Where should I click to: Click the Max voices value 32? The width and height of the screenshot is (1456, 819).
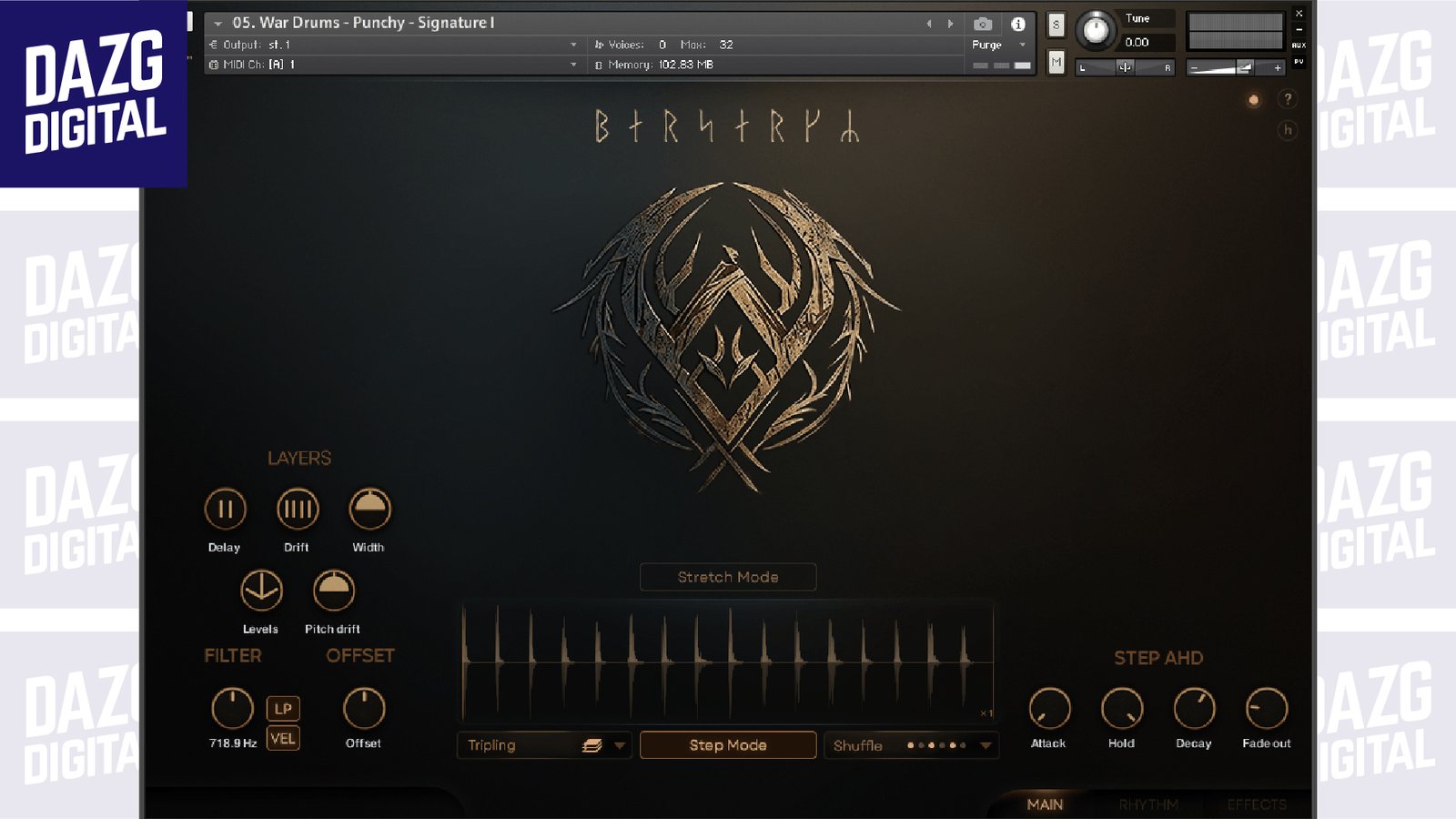click(x=726, y=45)
